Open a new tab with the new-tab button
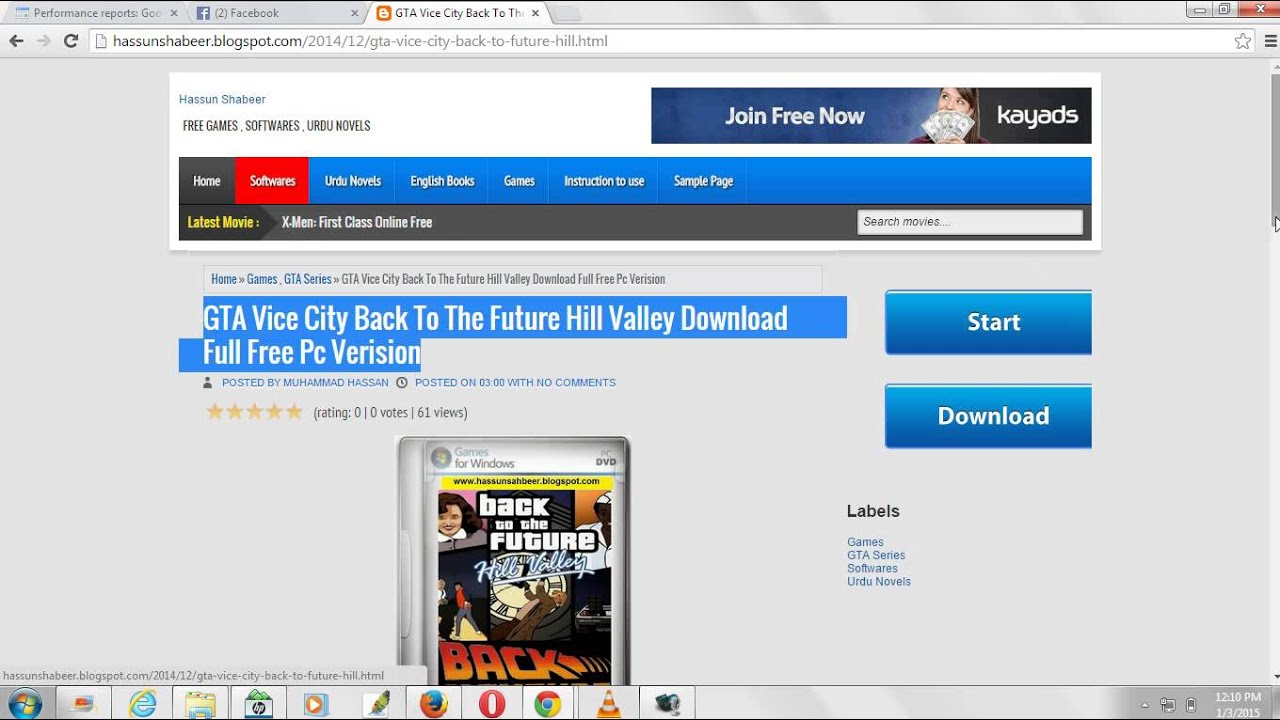Screen dimensions: 1280x720 565,13
